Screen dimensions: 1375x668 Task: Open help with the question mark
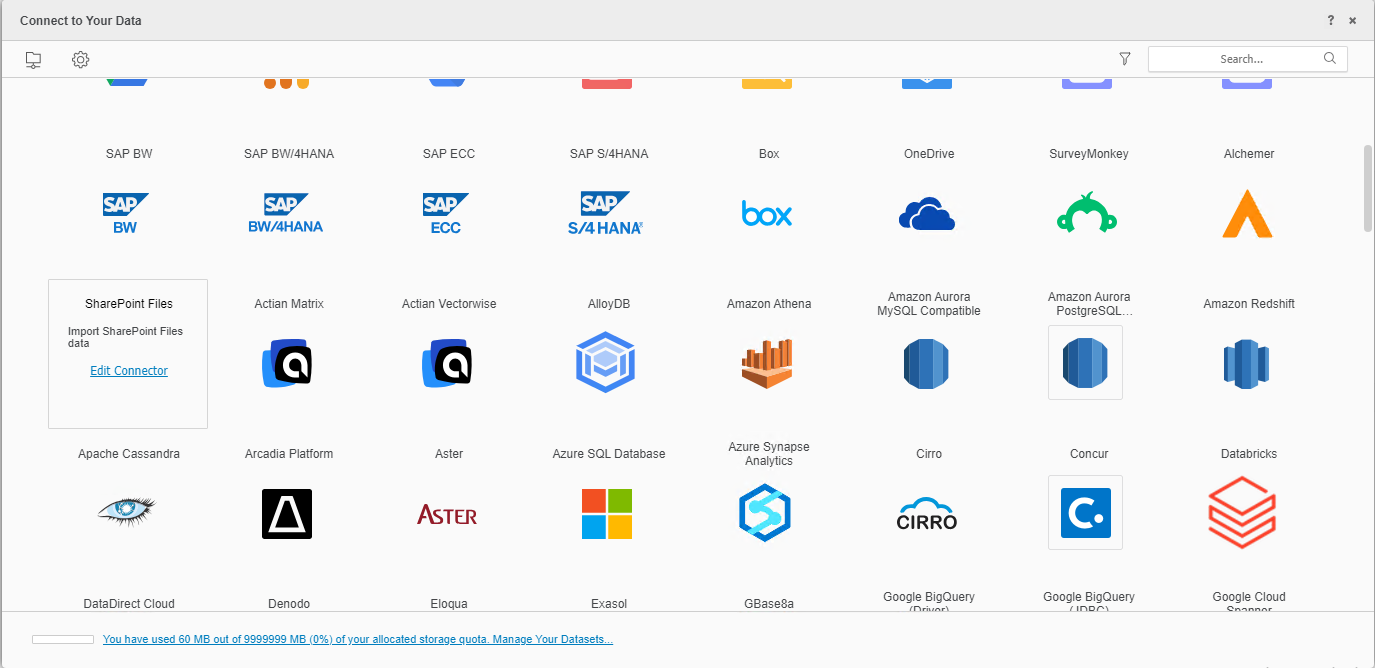pyautogui.click(x=1331, y=20)
